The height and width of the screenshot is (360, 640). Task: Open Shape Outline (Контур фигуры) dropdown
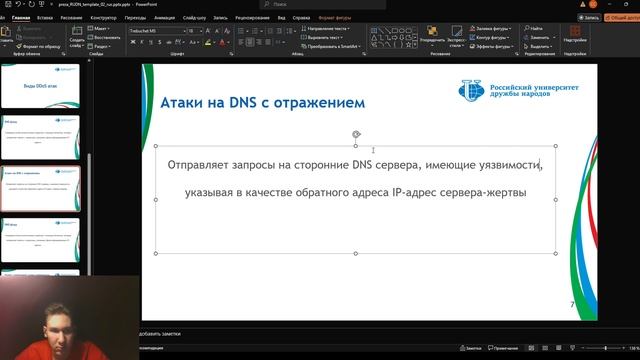[489, 38]
